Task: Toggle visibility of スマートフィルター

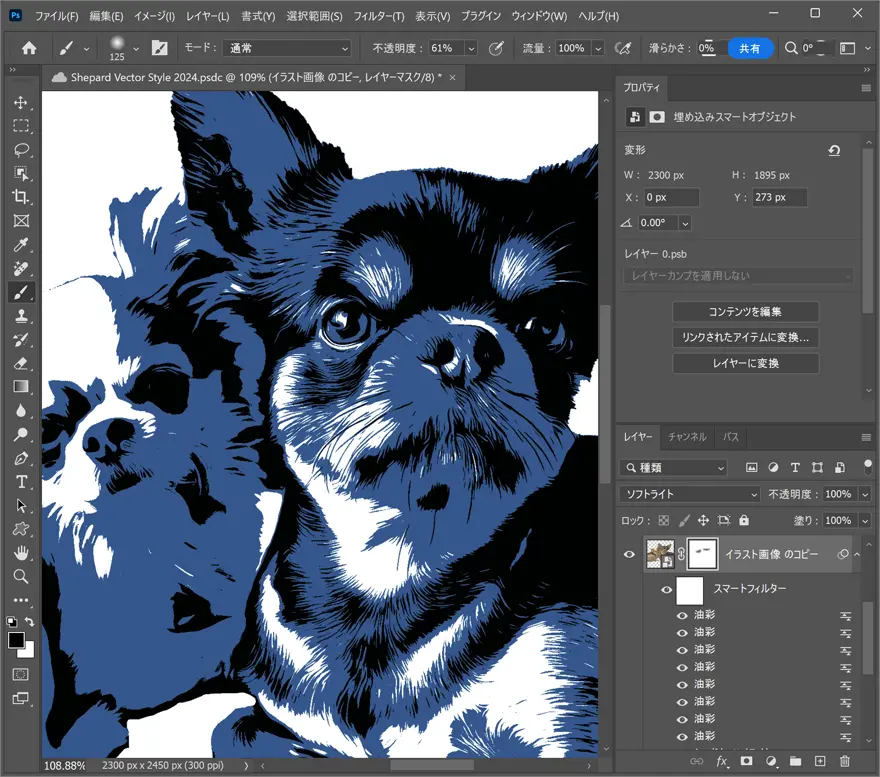Action: [666, 590]
